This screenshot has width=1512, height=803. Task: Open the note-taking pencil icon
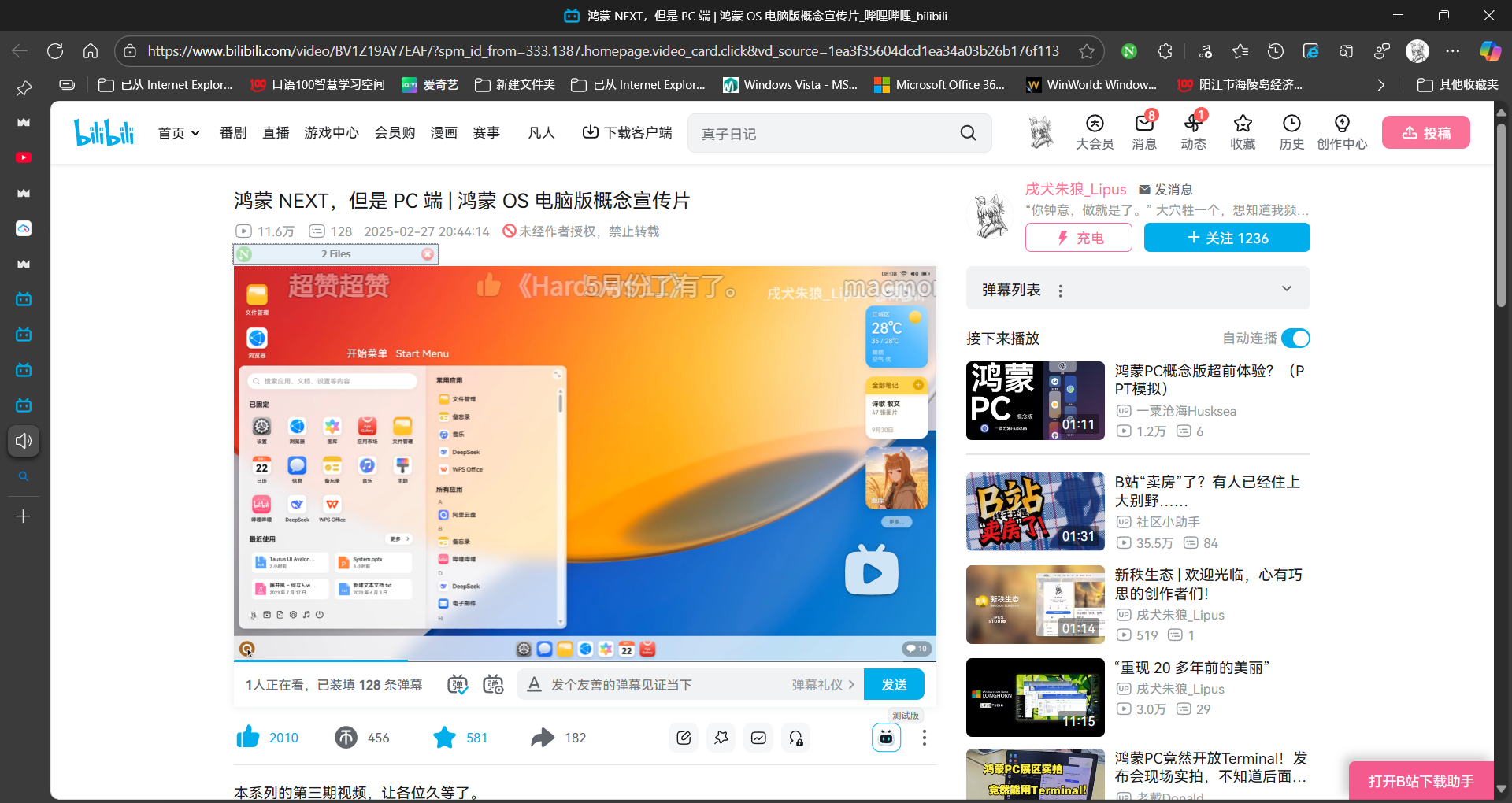coord(684,738)
